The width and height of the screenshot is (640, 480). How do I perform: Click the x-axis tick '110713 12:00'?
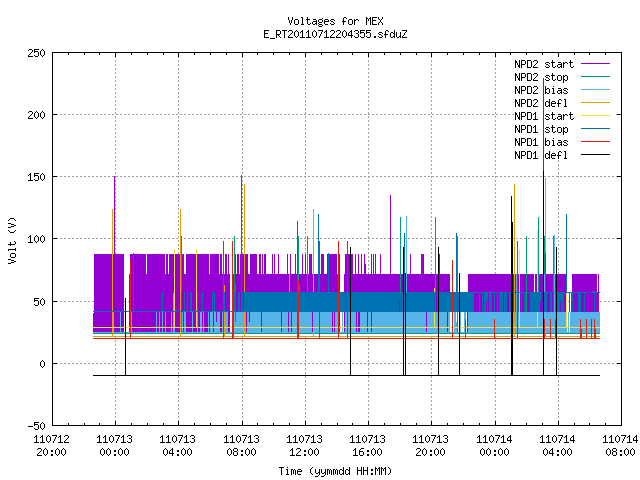click(x=304, y=446)
